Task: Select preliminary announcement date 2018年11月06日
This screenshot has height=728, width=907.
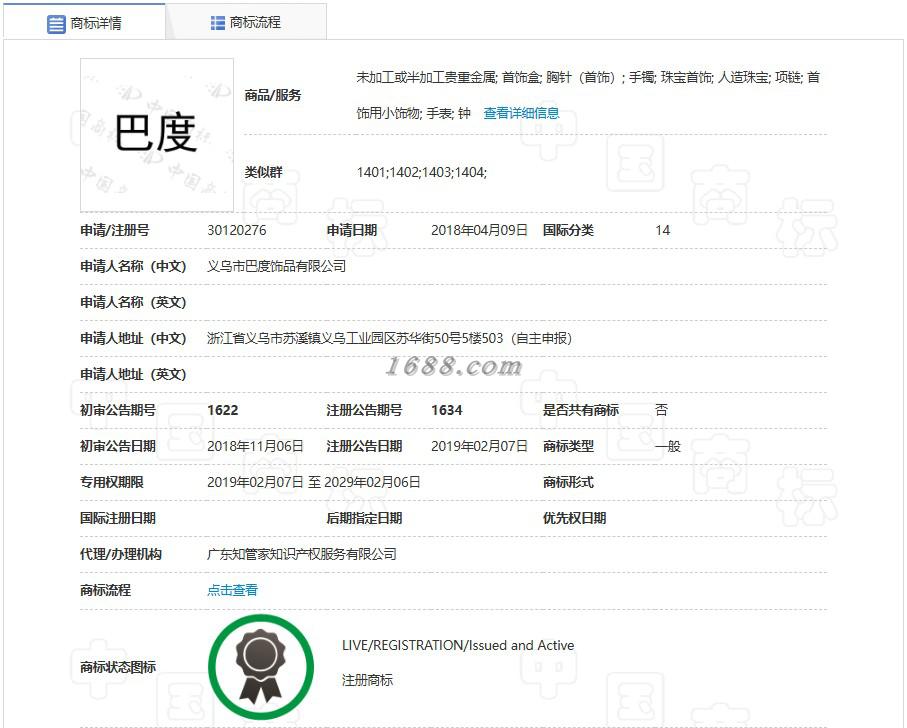Action: [x=255, y=446]
